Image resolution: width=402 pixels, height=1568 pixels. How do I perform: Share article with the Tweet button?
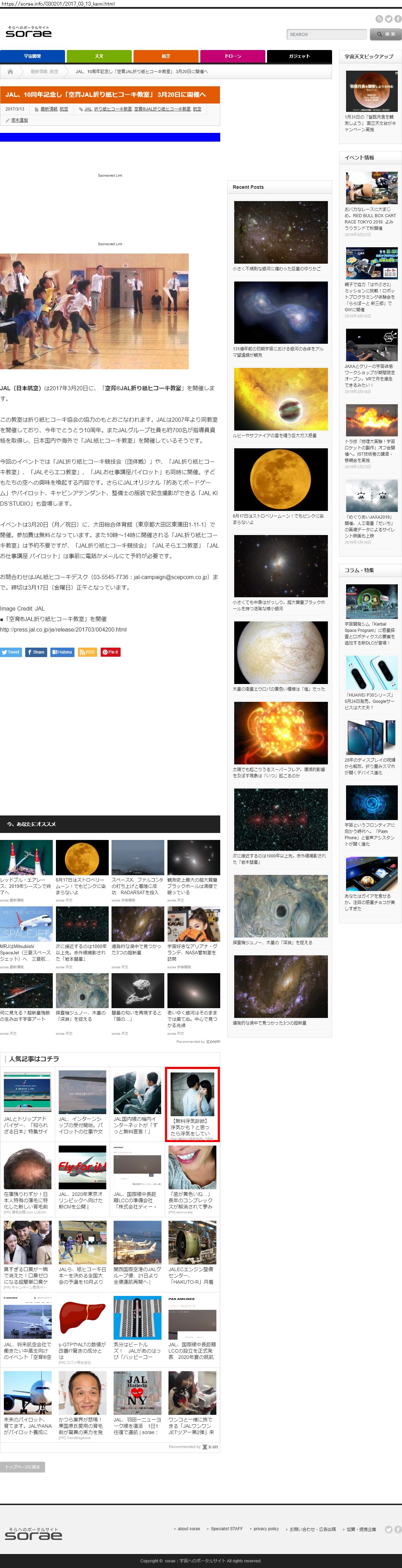11,652
